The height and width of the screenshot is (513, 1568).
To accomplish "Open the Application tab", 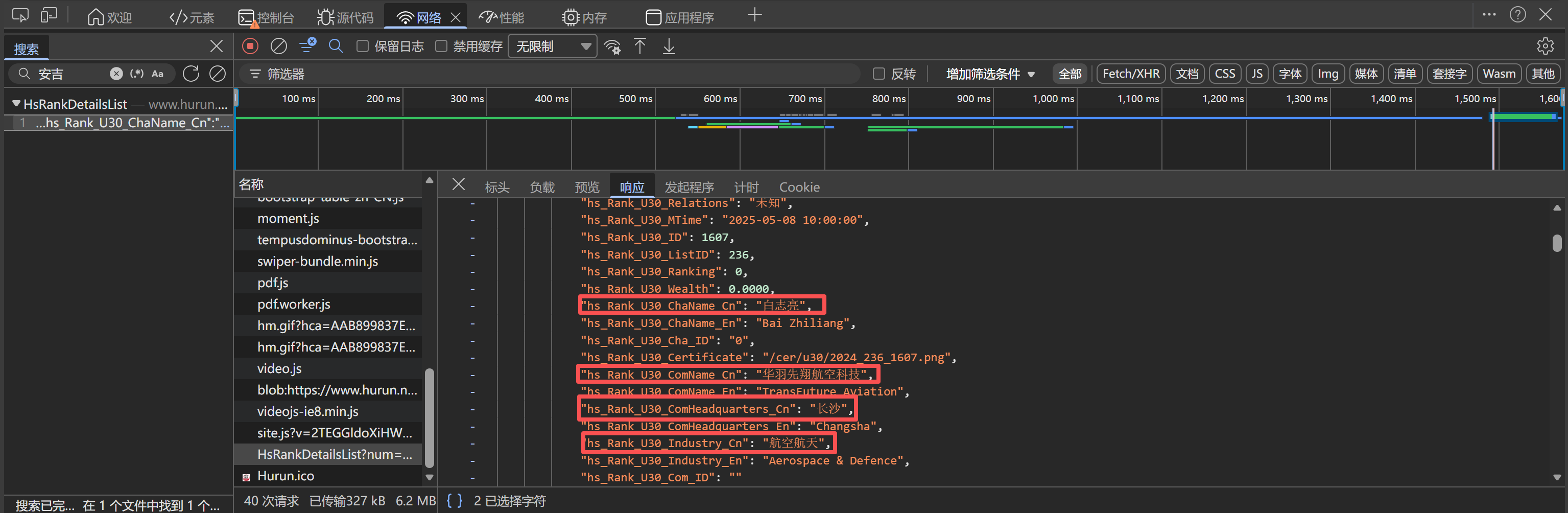I will point(679,18).
